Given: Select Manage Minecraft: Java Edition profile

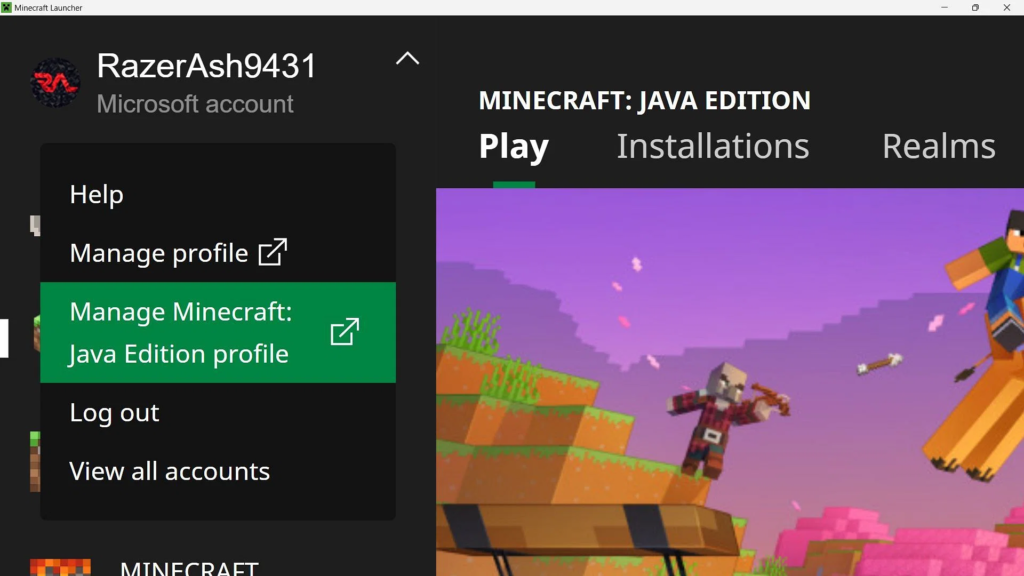Looking at the screenshot, I should point(179,332).
